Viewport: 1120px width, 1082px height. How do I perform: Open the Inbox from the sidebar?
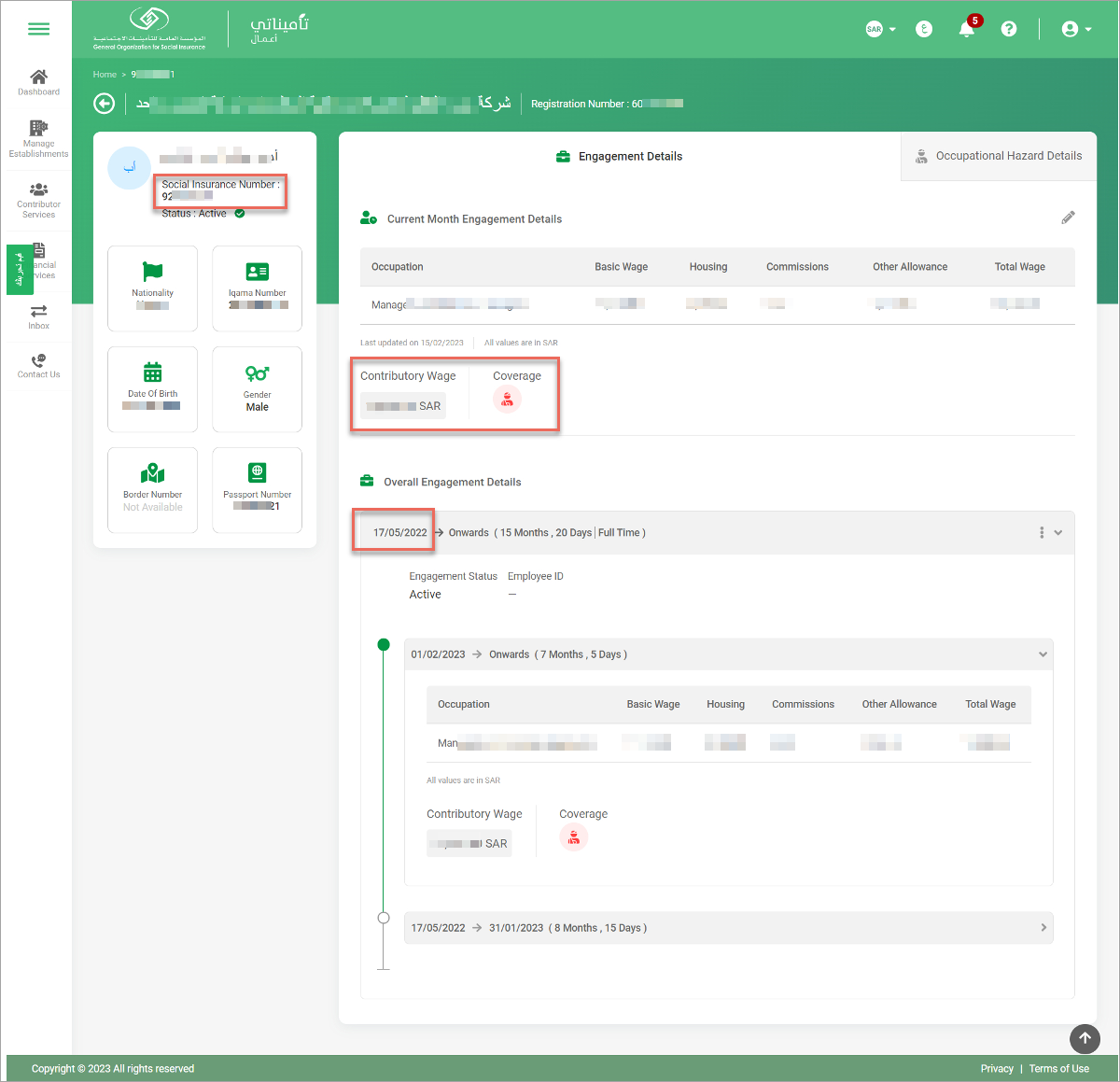(38, 316)
